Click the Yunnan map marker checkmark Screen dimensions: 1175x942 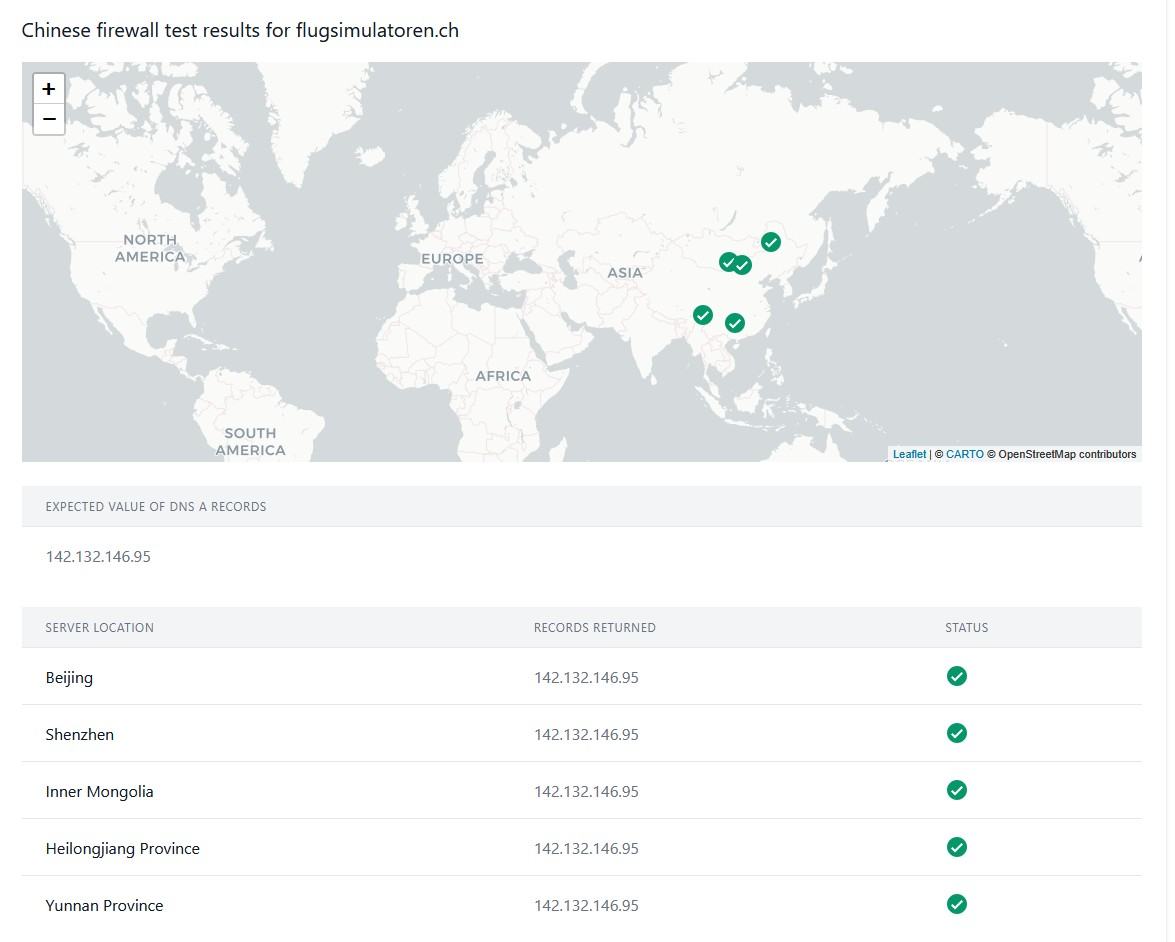click(703, 316)
